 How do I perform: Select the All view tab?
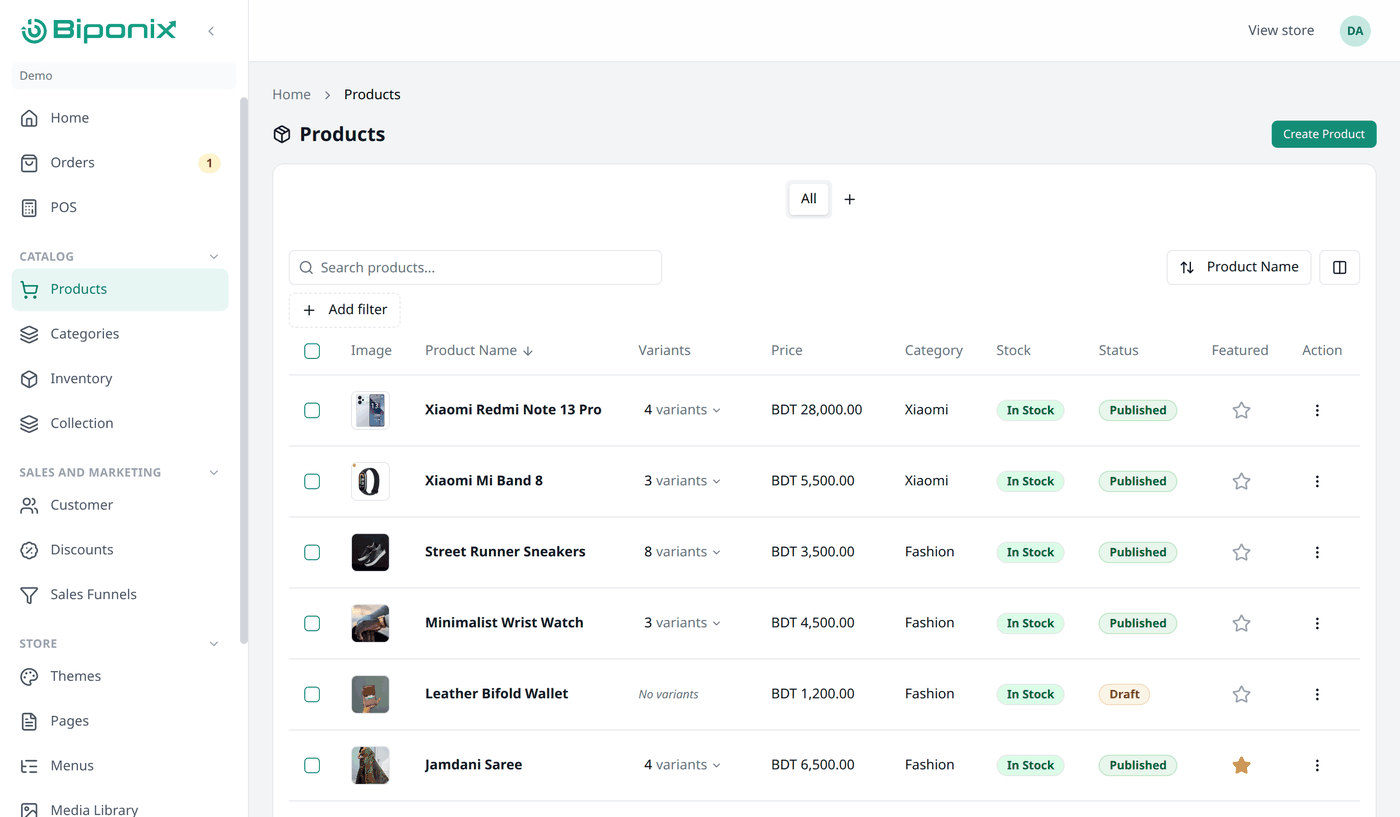pos(808,199)
